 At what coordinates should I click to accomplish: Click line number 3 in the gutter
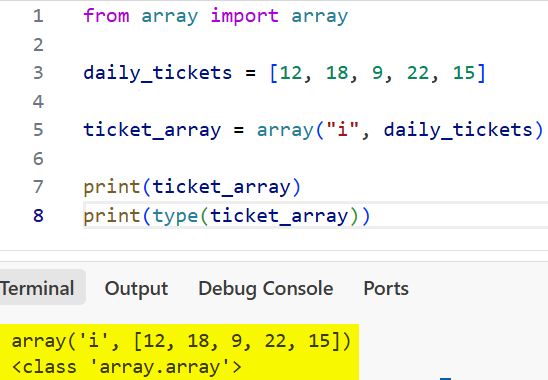38,73
